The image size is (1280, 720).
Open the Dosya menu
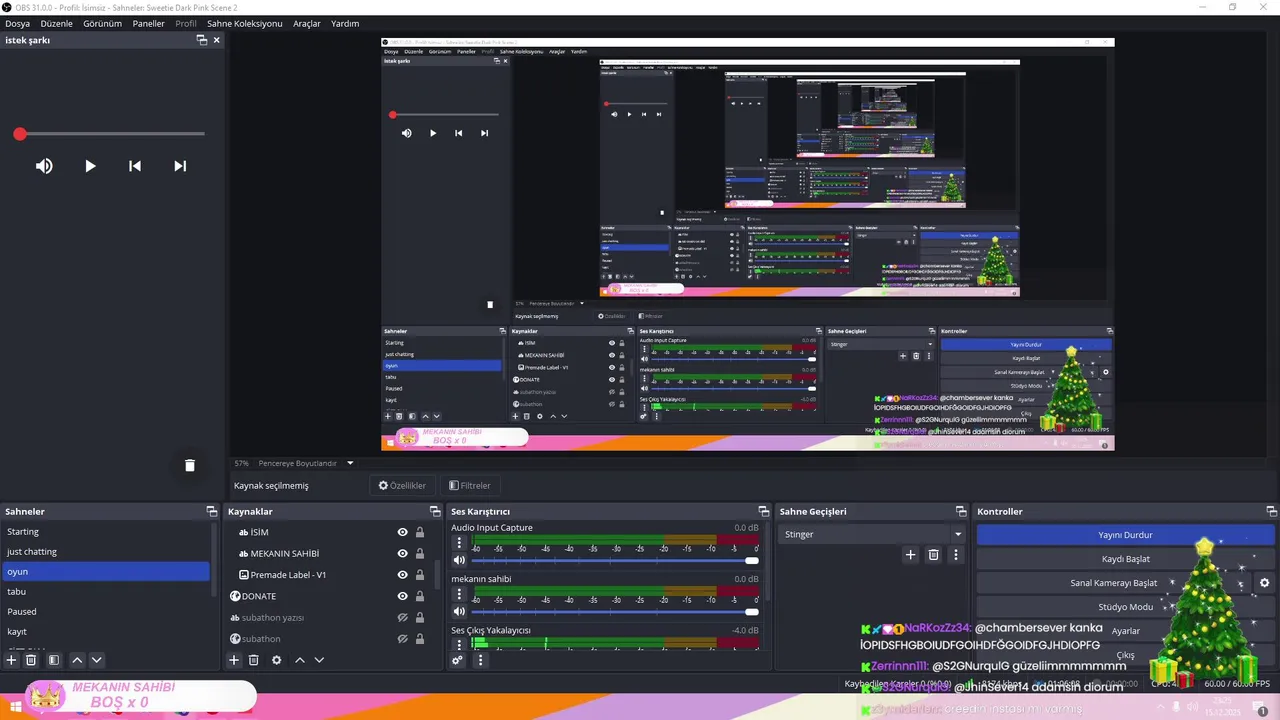point(18,23)
